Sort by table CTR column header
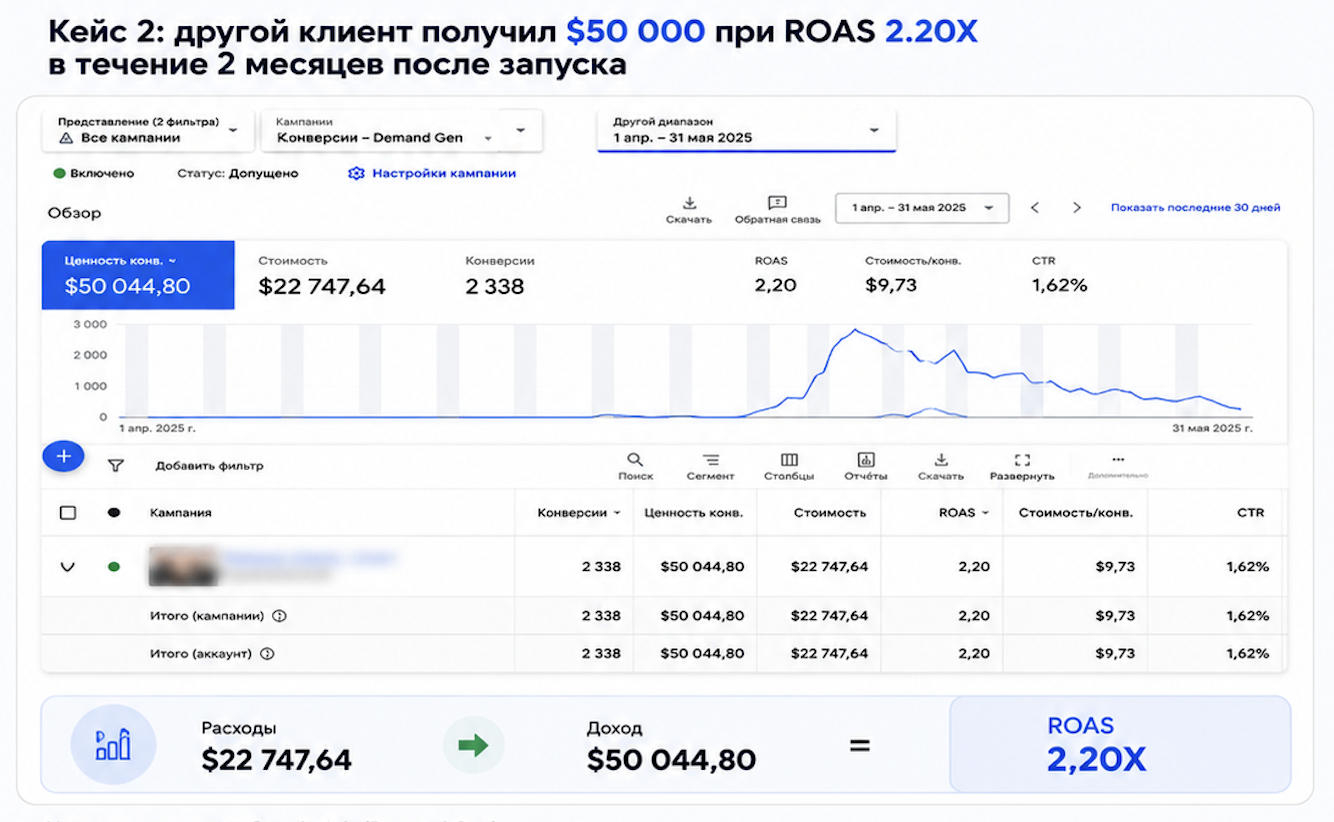The width and height of the screenshot is (1334, 822). [x=1250, y=513]
